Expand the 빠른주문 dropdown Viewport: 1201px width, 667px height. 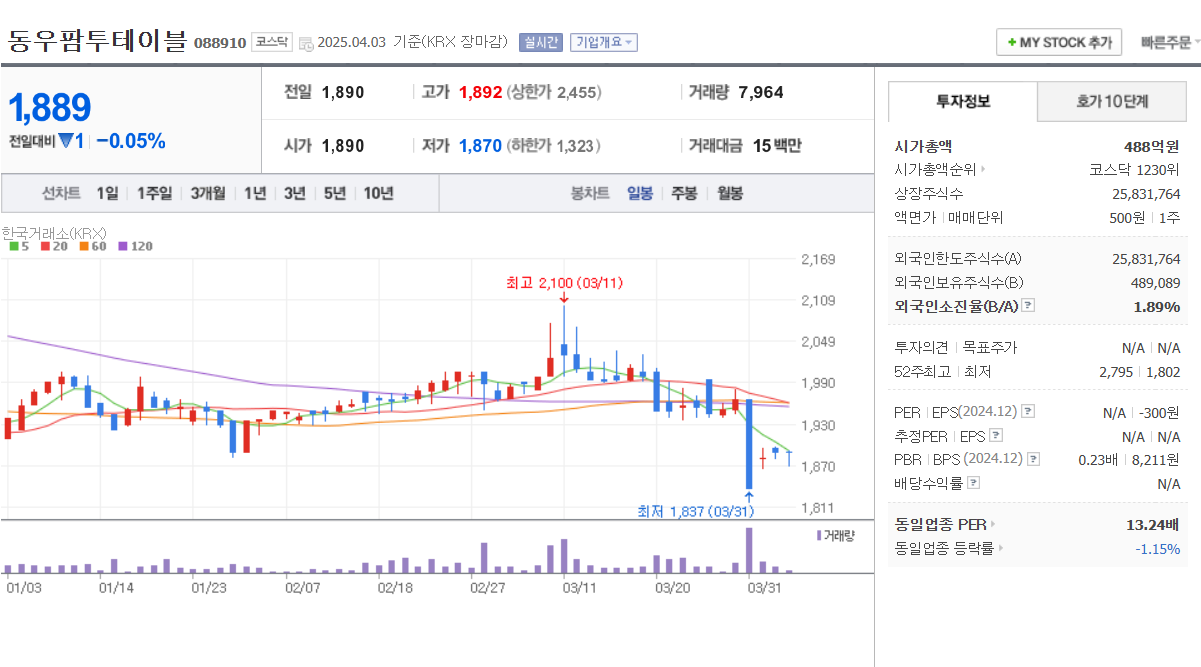click(1171, 42)
